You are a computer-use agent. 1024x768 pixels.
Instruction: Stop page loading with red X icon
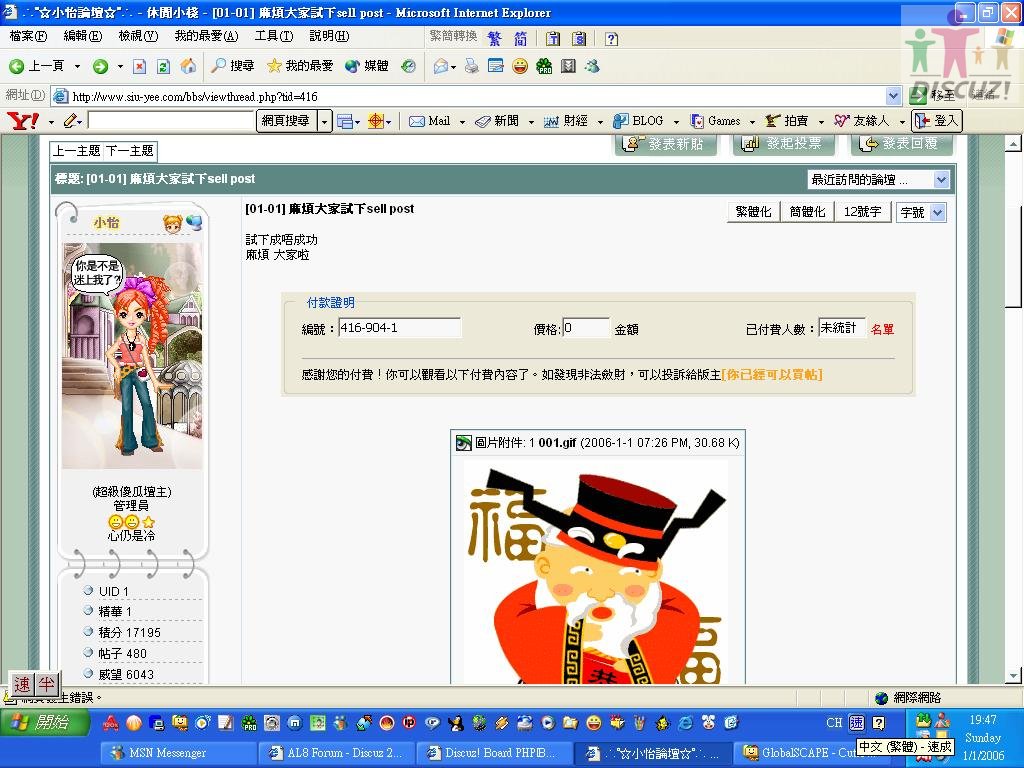(x=139, y=66)
